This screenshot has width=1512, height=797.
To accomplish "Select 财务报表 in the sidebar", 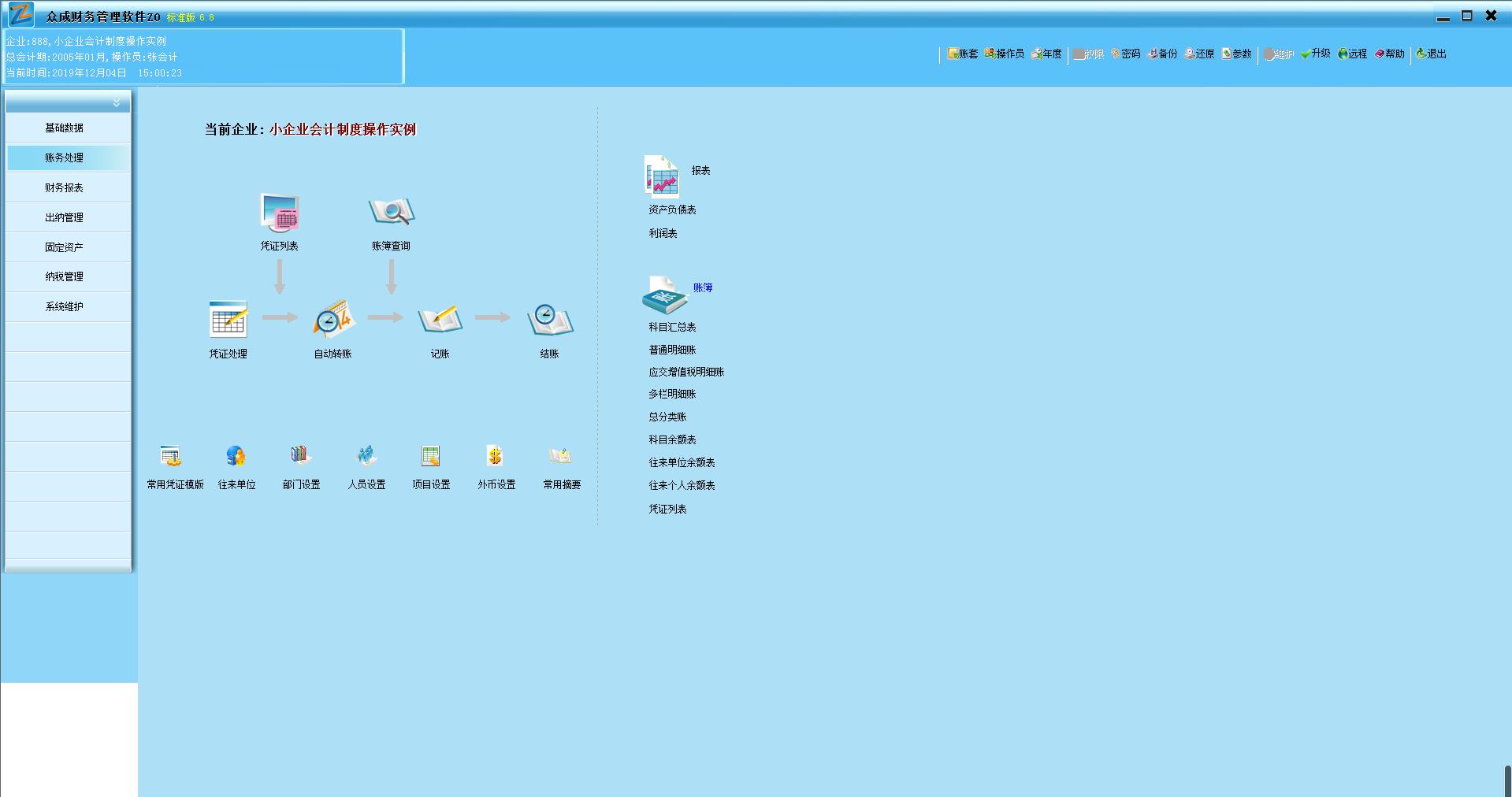I will [68, 187].
